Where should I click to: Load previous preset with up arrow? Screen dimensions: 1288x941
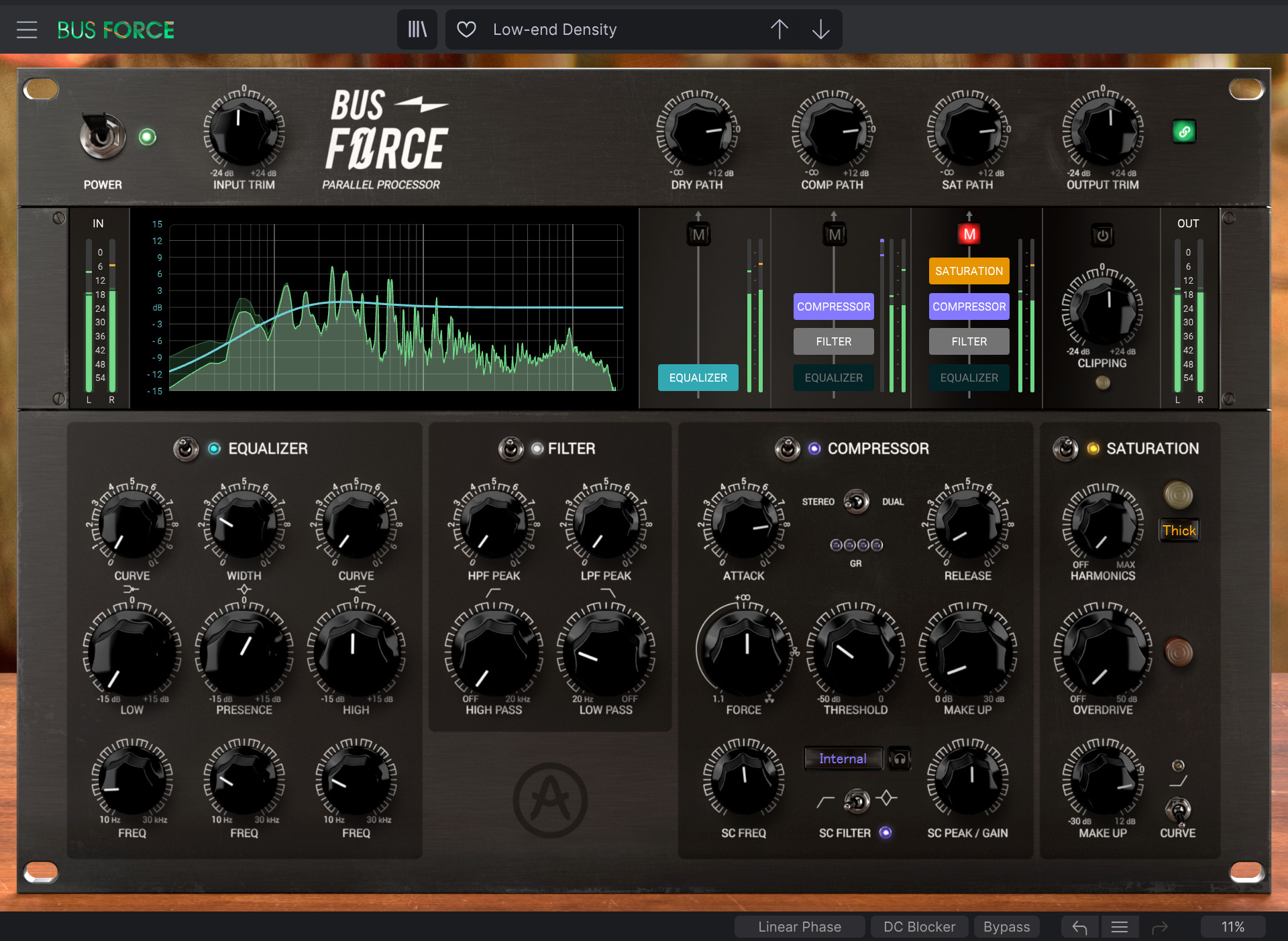tap(780, 30)
